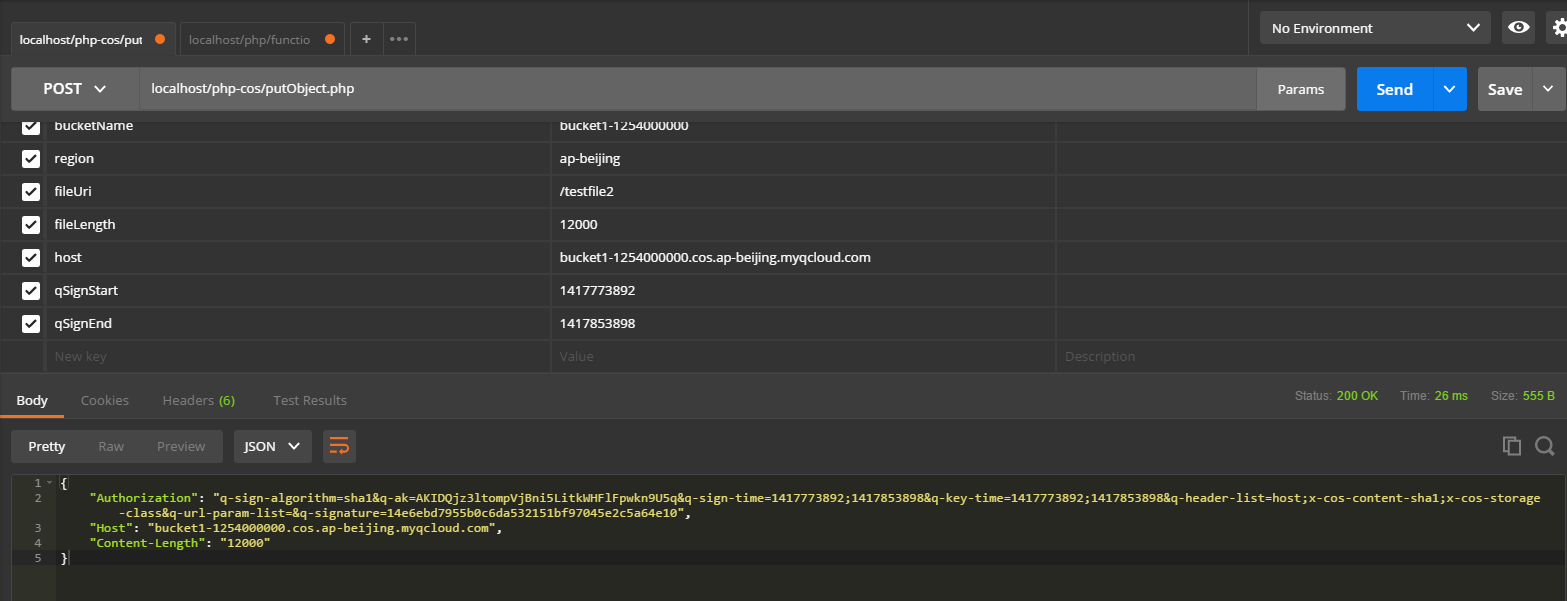Screen dimensions: 1567x601
Task: Open the JSON format dropdown
Action: 273,446
